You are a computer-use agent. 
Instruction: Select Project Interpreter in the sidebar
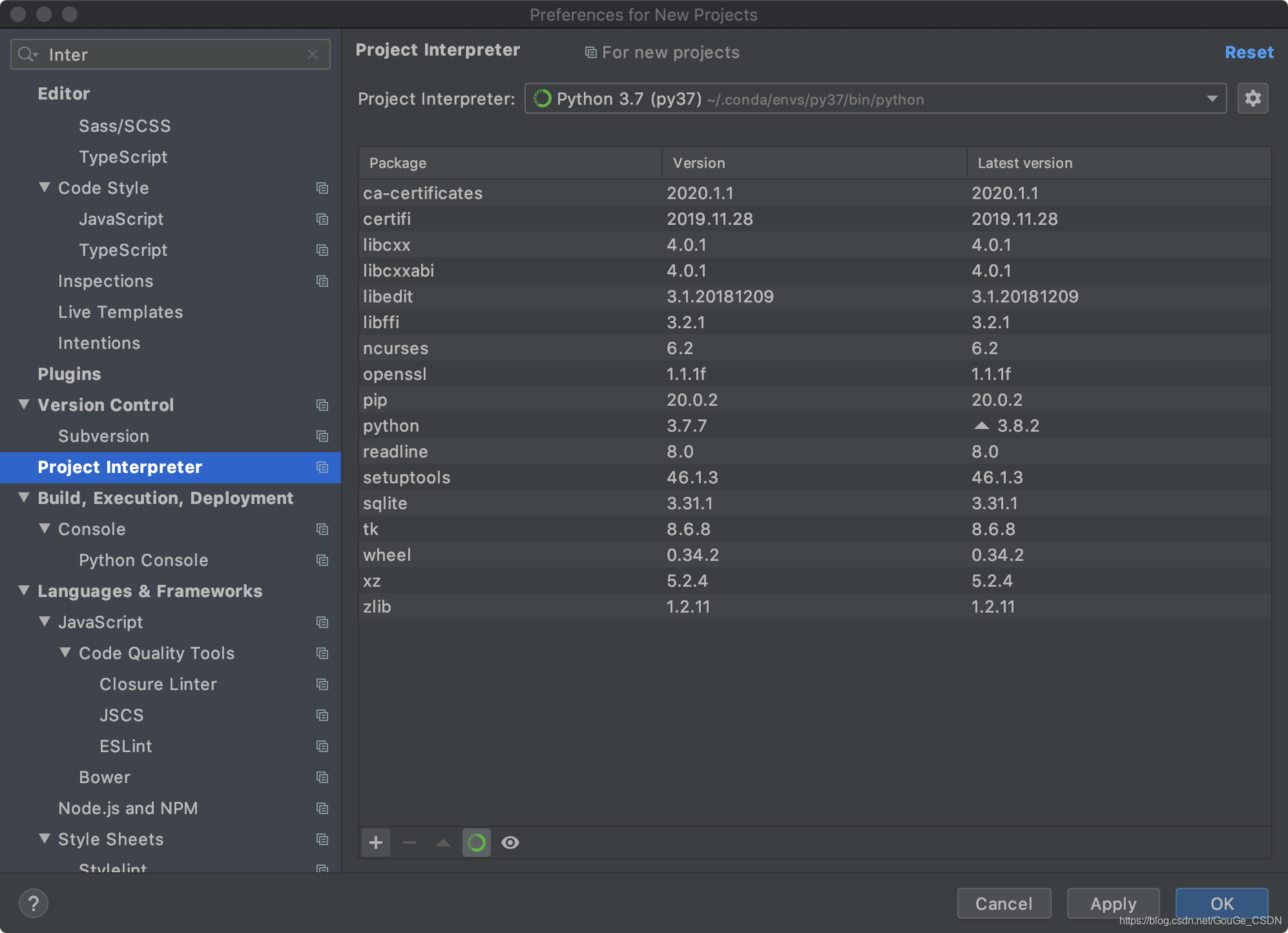[x=171, y=467]
